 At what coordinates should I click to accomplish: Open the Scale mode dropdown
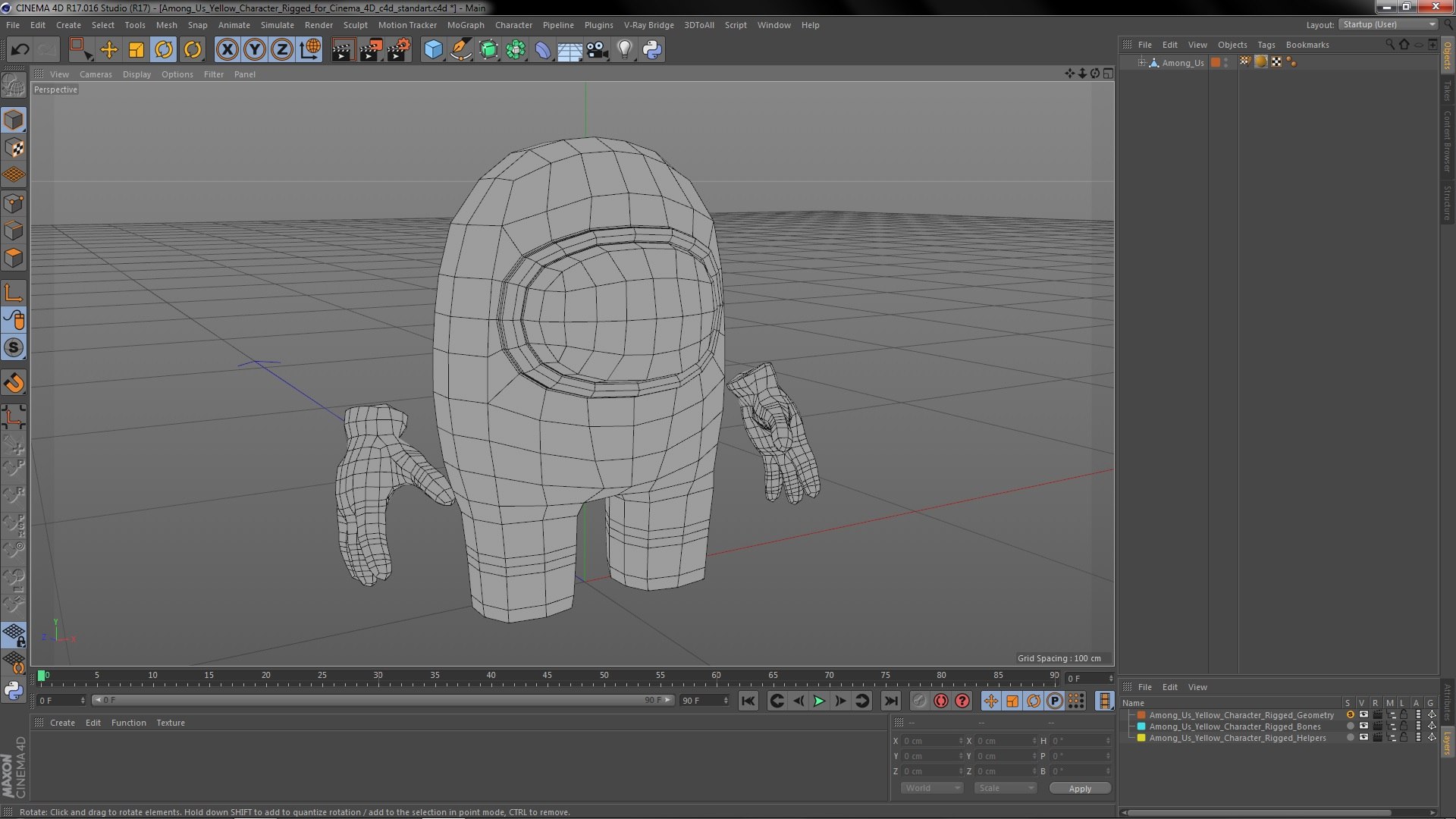[x=1006, y=788]
